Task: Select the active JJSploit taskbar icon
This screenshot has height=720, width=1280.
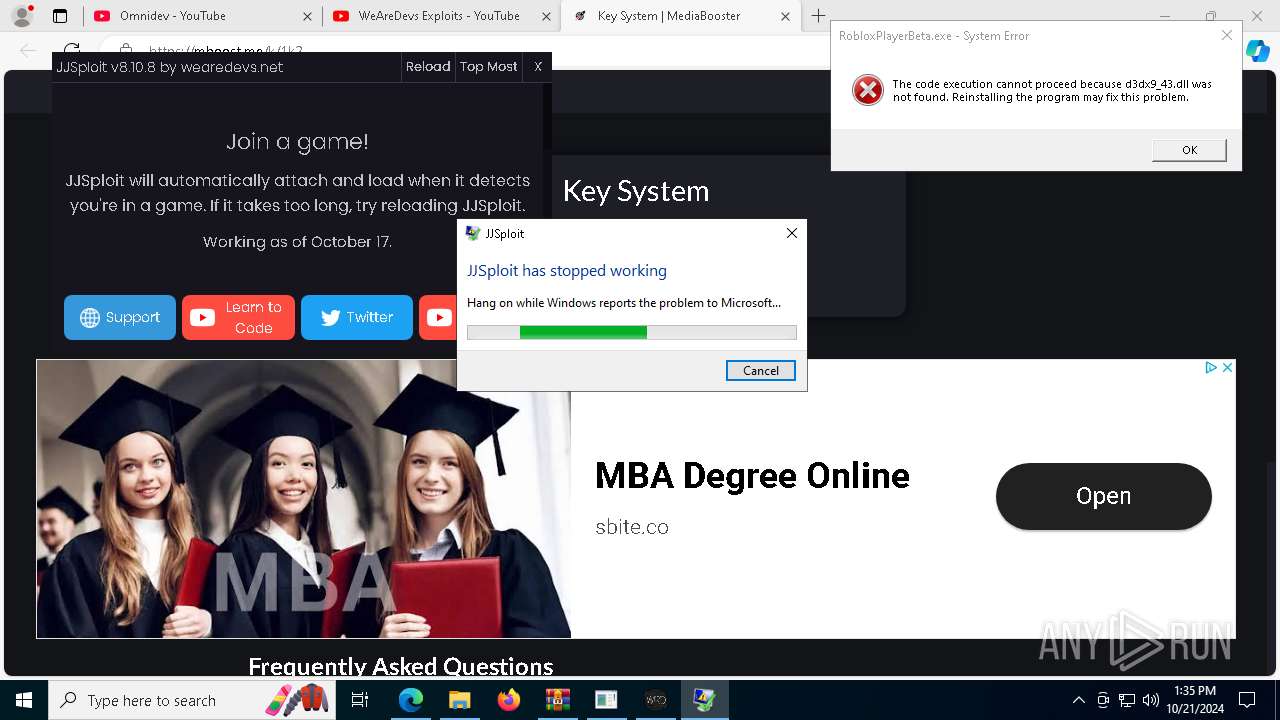Action: tap(704, 700)
